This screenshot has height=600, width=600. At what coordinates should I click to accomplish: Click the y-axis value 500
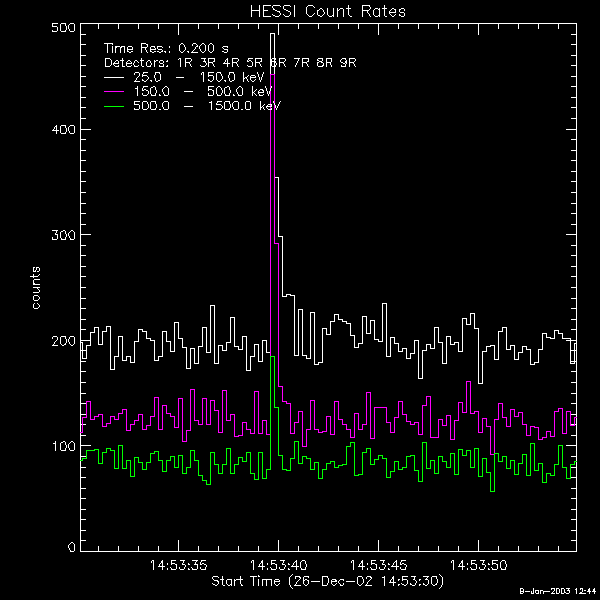64,28
